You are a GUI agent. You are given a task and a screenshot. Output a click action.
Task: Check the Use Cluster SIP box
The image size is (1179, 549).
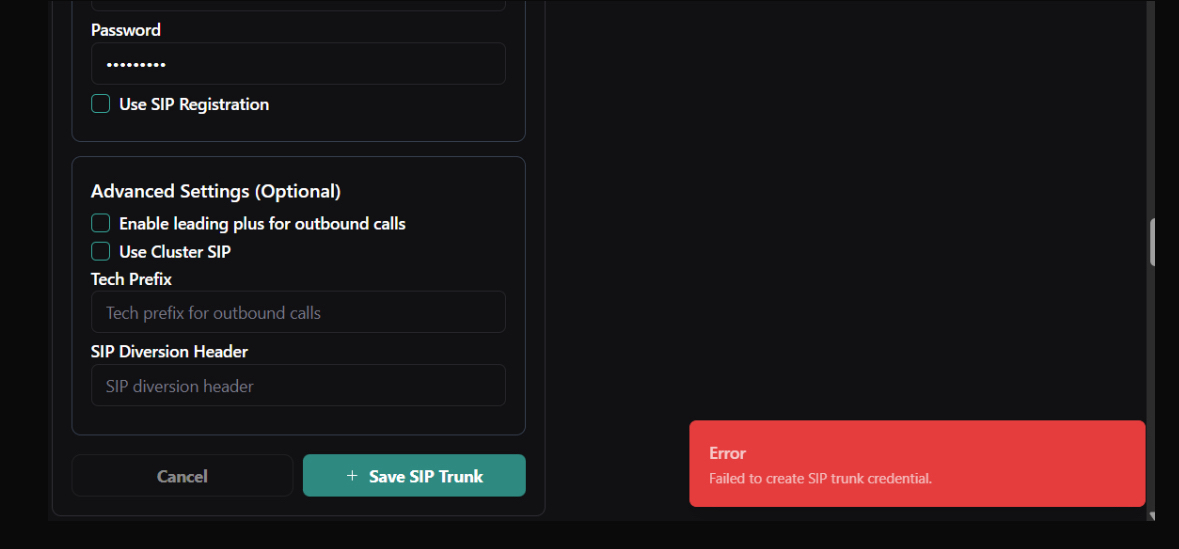[x=101, y=251]
